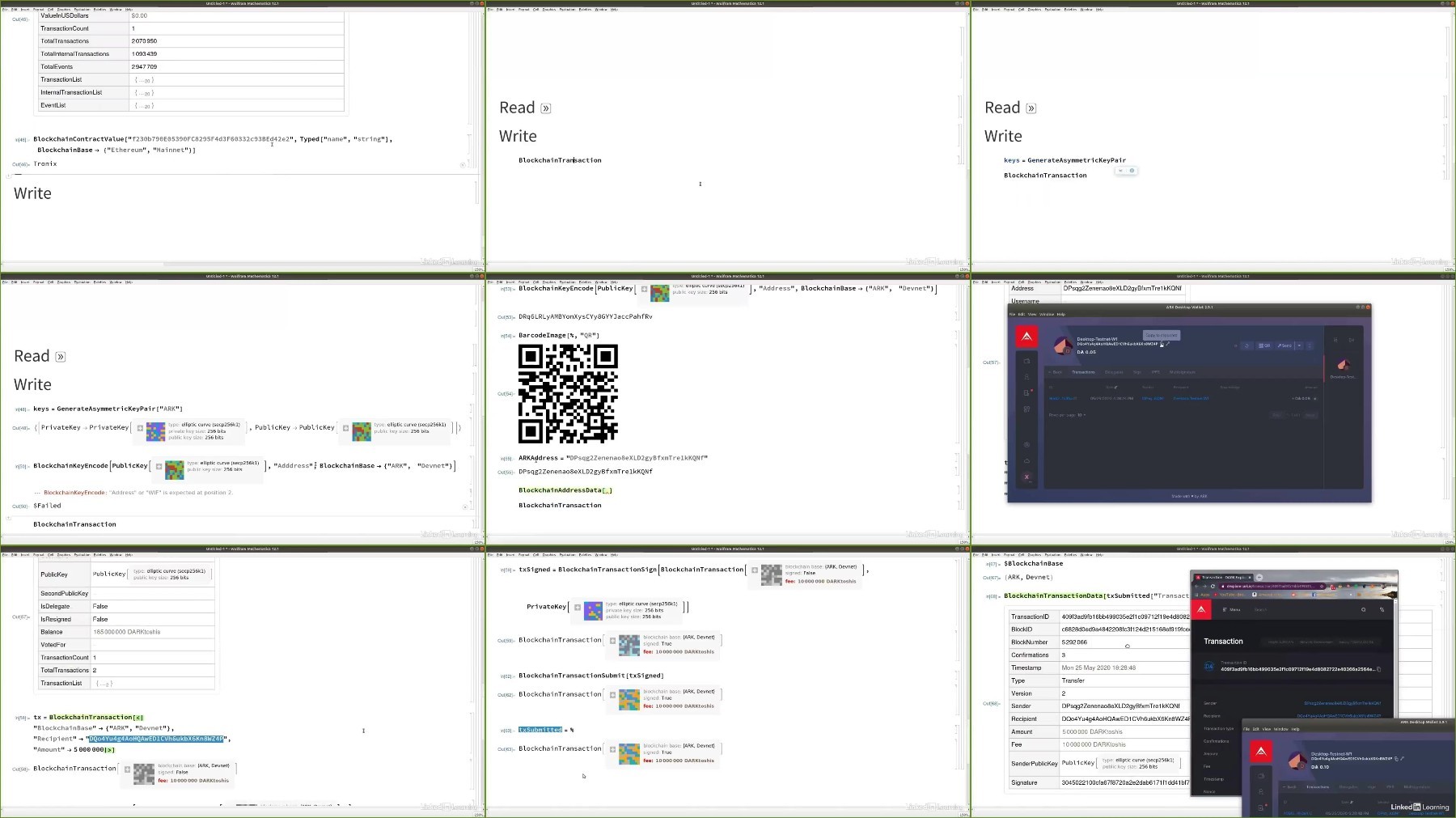Expand the unsigned BlockchainTransaction box with signed: False
Image resolution: width=1456 pixels, height=818 pixels.
(127, 769)
